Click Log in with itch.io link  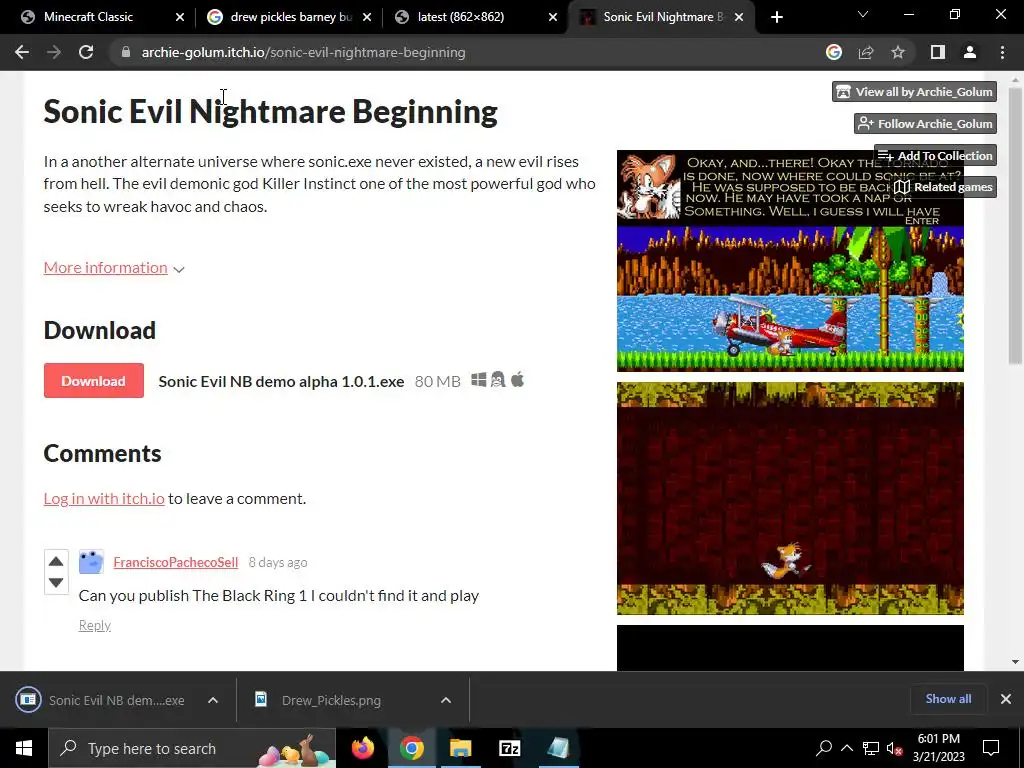tap(104, 498)
